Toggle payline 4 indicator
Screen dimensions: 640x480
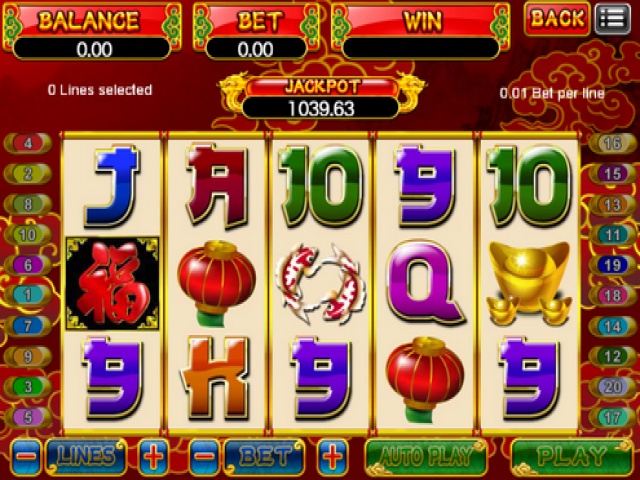28,143
